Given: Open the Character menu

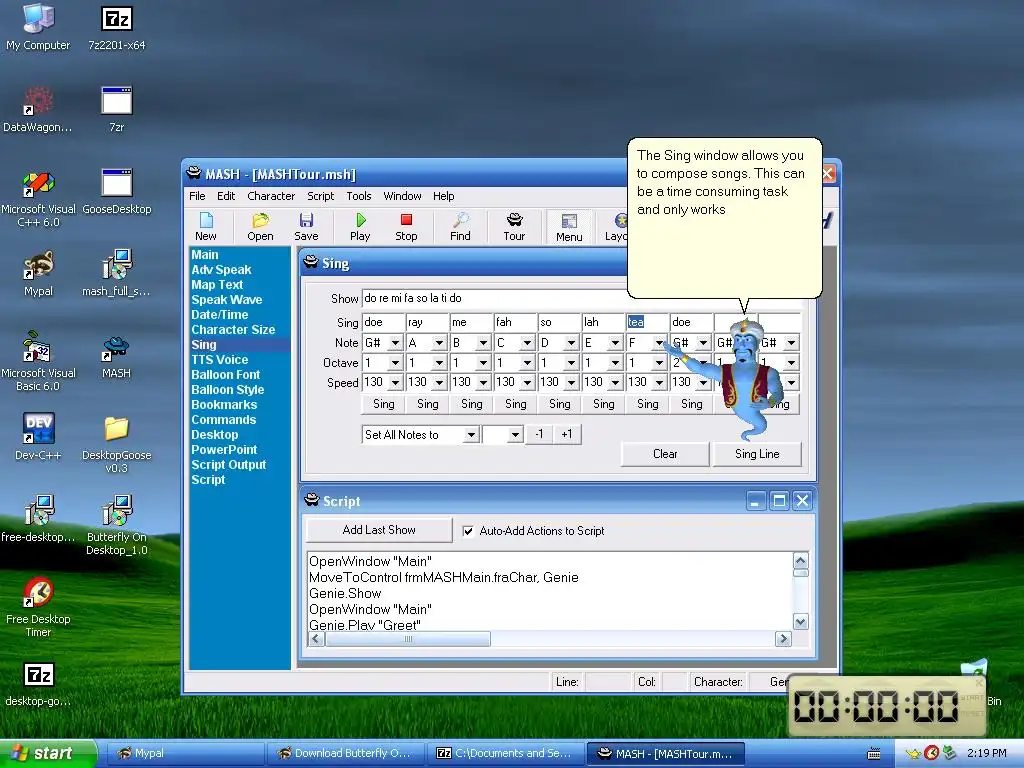Looking at the screenshot, I should point(271,196).
